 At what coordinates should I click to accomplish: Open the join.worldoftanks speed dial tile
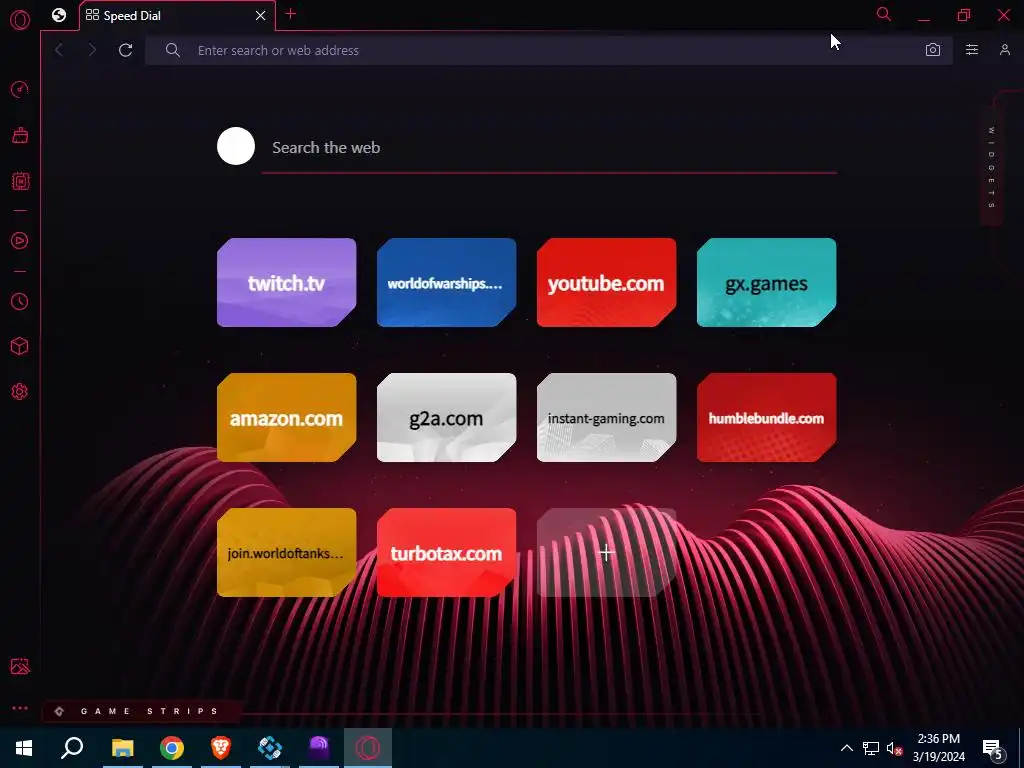coord(287,552)
